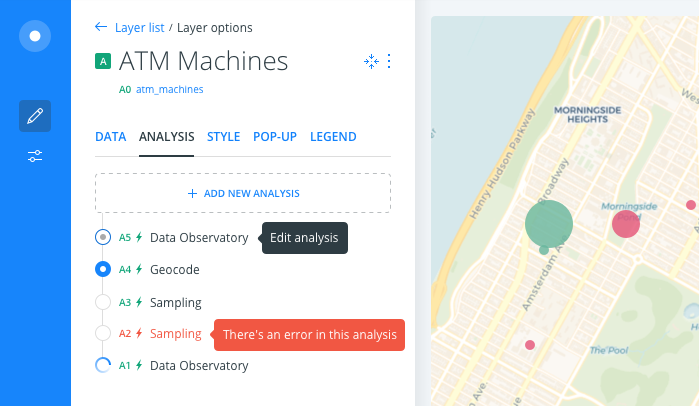Click the lightning bolt icon next to A4
The image size is (699, 406).
139,269
